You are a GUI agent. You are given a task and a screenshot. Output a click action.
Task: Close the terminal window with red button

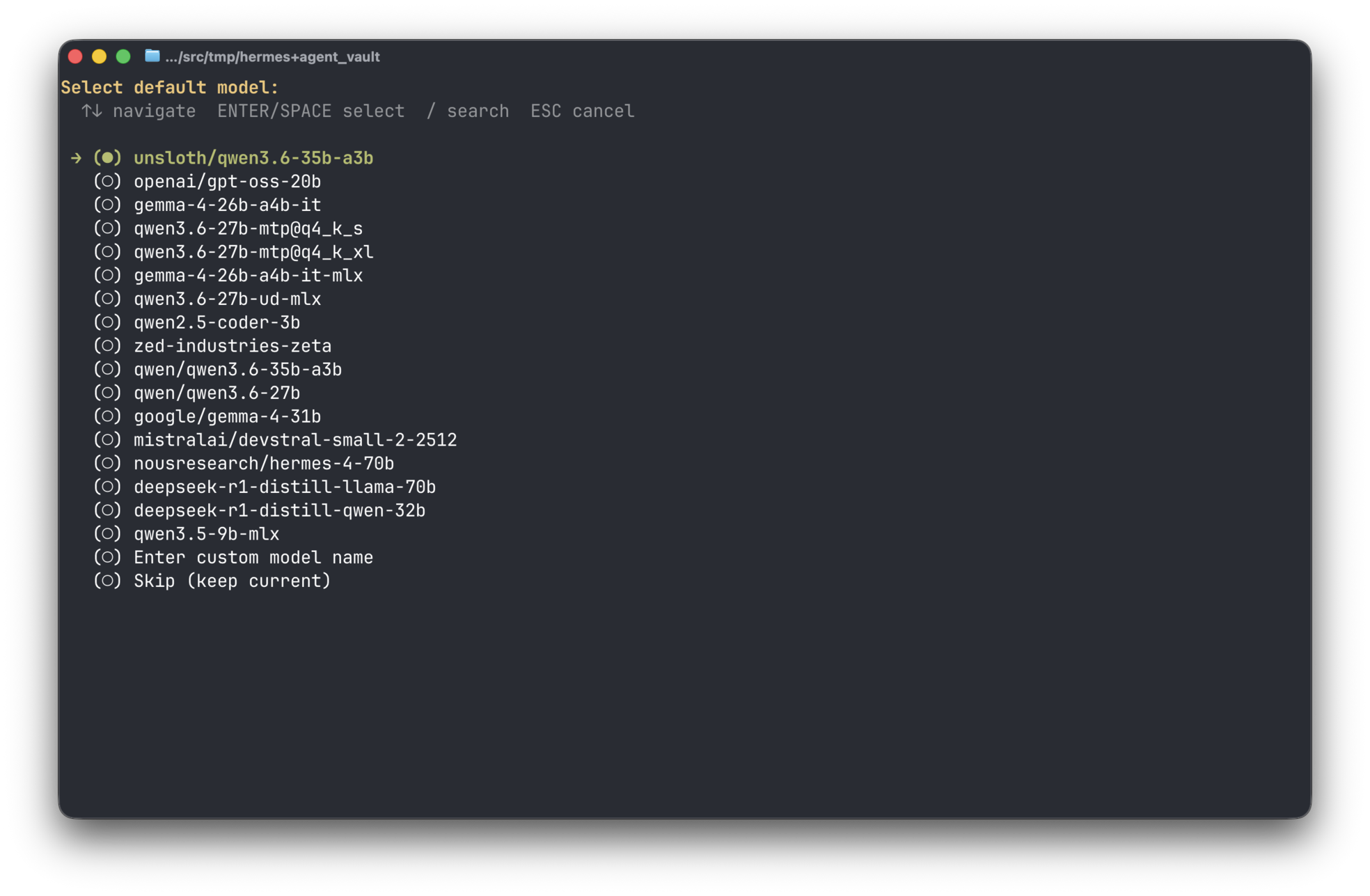click(75, 56)
